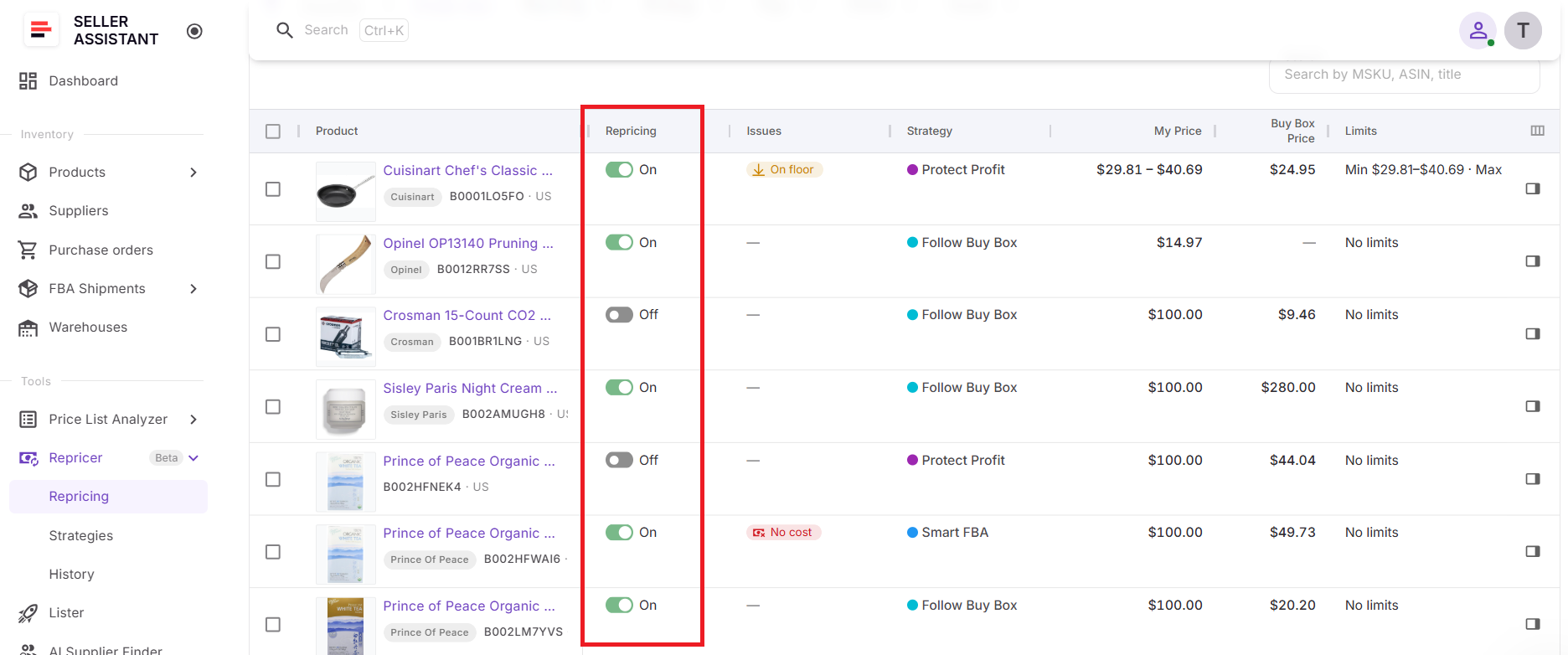The height and width of the screenshot is (655, 1568).
Task: Open details panel icon for B002LM7YVS row
Action: (1533, 624)
